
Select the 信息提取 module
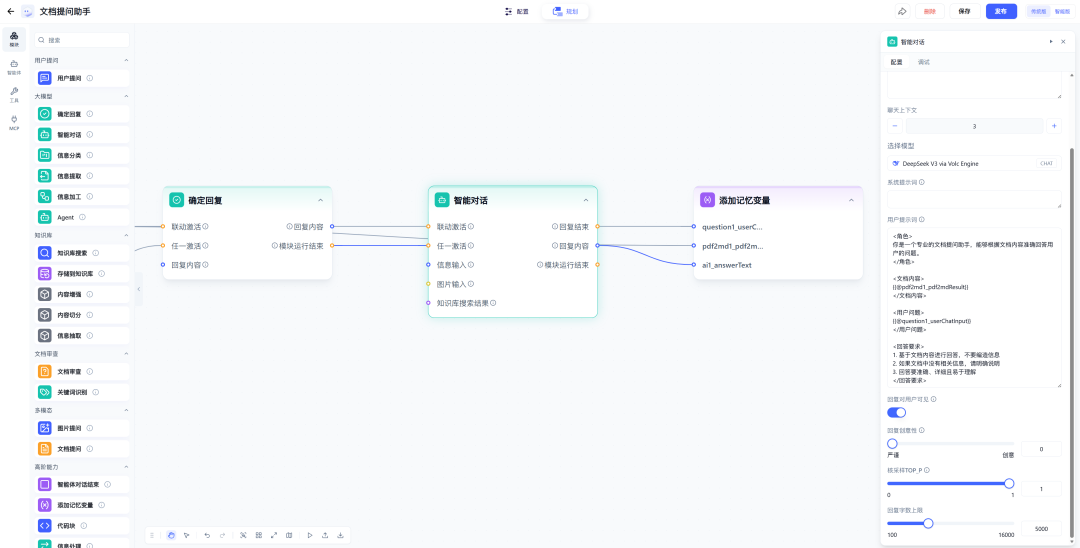[82, 176]
